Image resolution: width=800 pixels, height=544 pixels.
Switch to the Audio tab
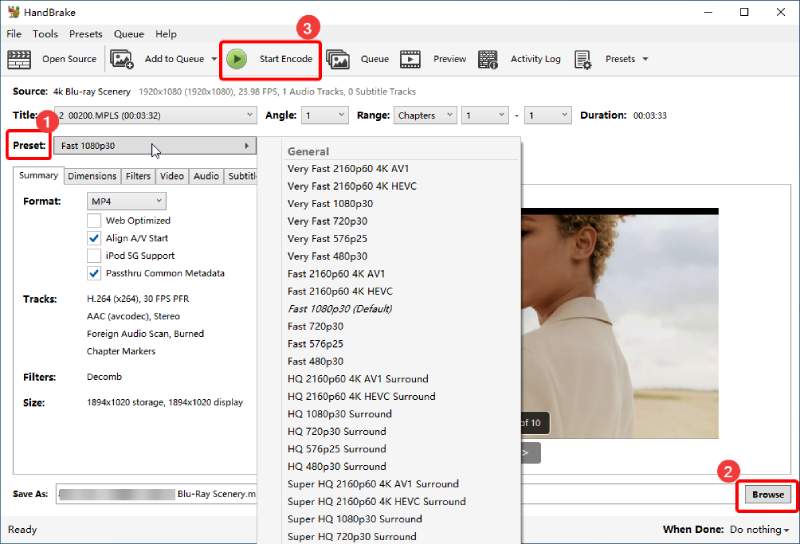click(x=206, y=176)
